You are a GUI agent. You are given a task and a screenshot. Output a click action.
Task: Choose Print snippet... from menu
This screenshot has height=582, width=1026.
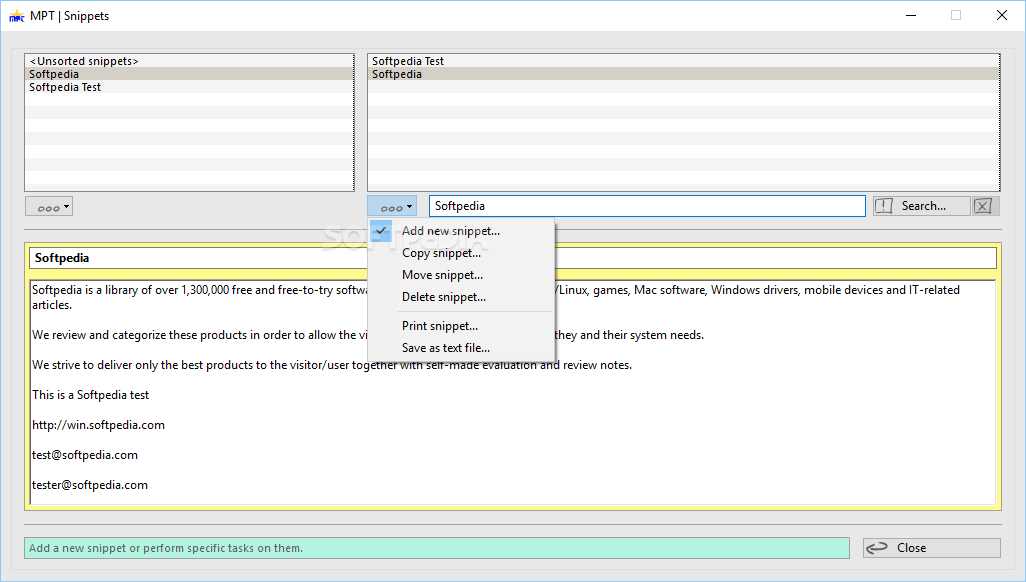tap(461, 326)
